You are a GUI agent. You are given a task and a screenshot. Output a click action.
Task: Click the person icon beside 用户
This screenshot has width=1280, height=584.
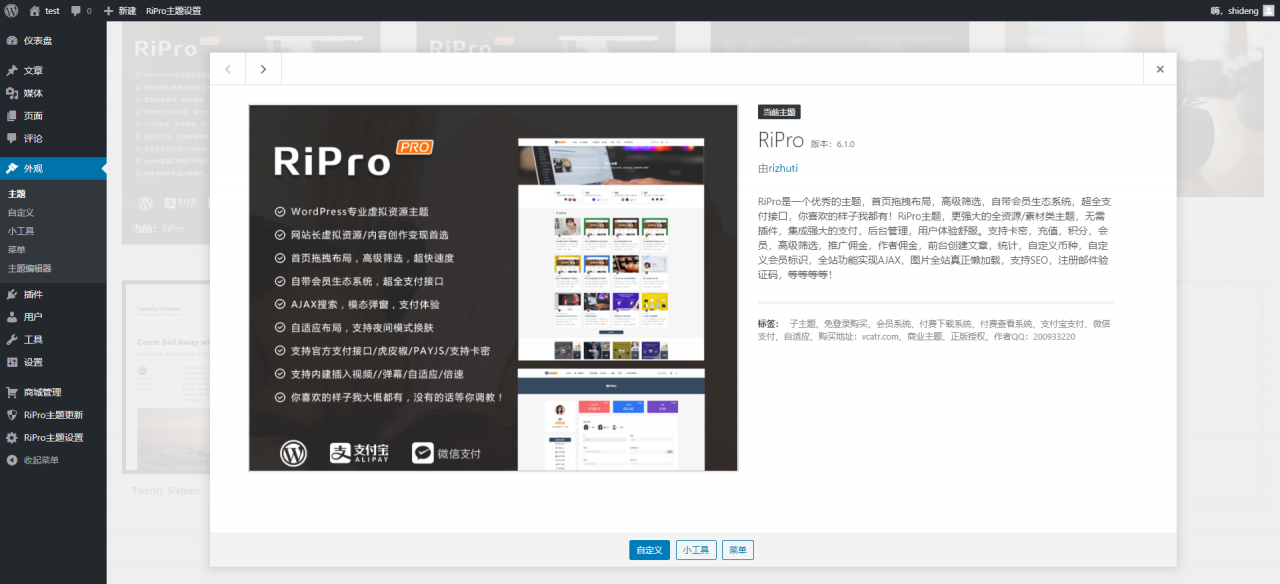(x=12, y=317)
